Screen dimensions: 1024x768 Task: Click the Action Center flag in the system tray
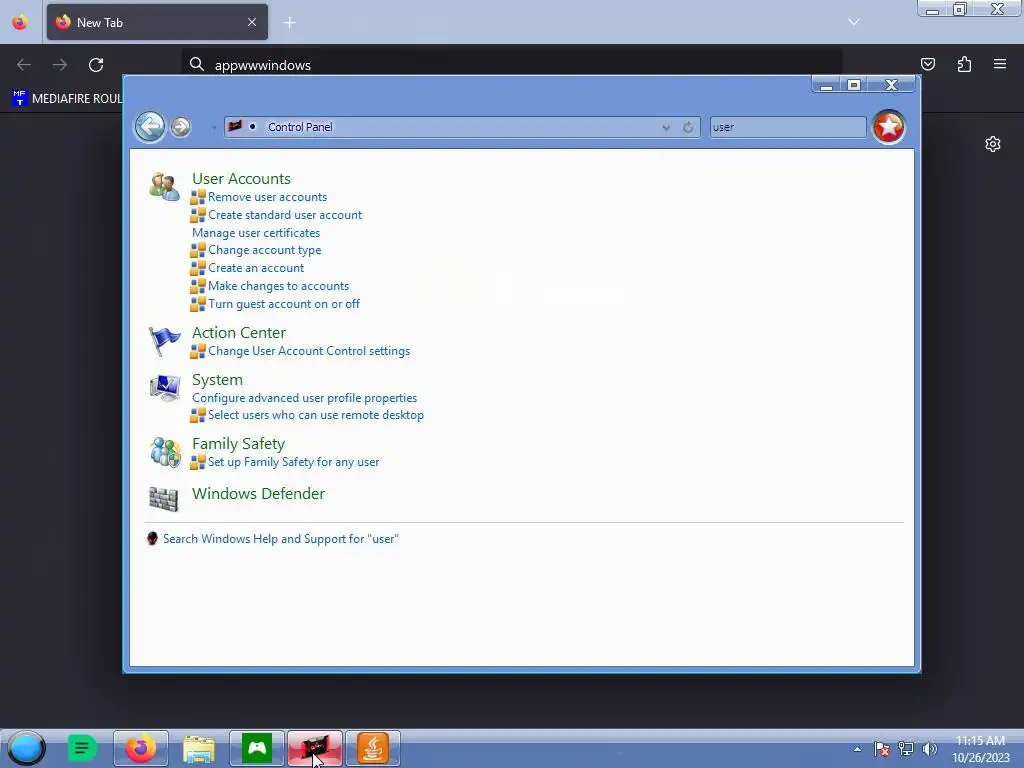(x=882, y=749)
